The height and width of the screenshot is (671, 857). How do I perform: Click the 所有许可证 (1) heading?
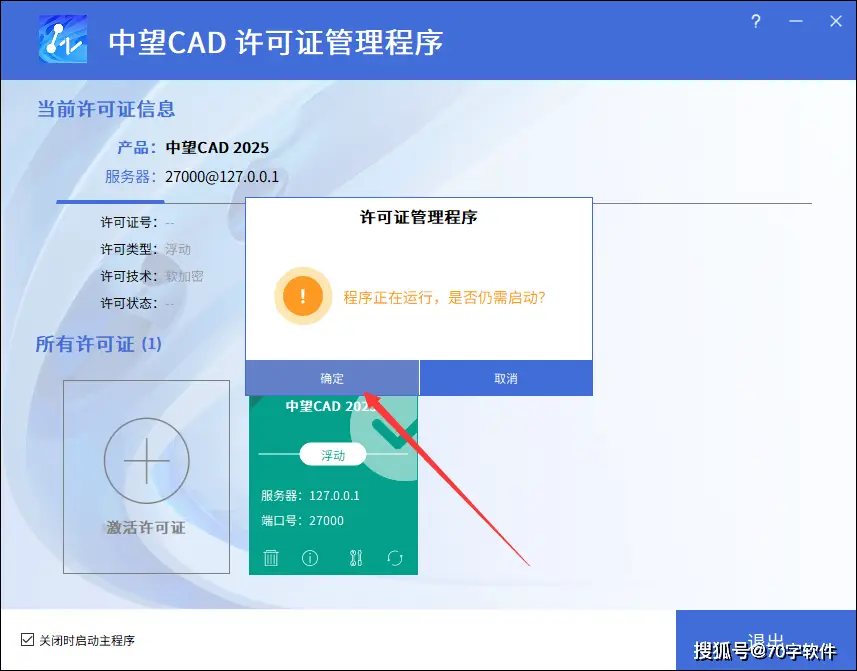click(x=98, y=344)
